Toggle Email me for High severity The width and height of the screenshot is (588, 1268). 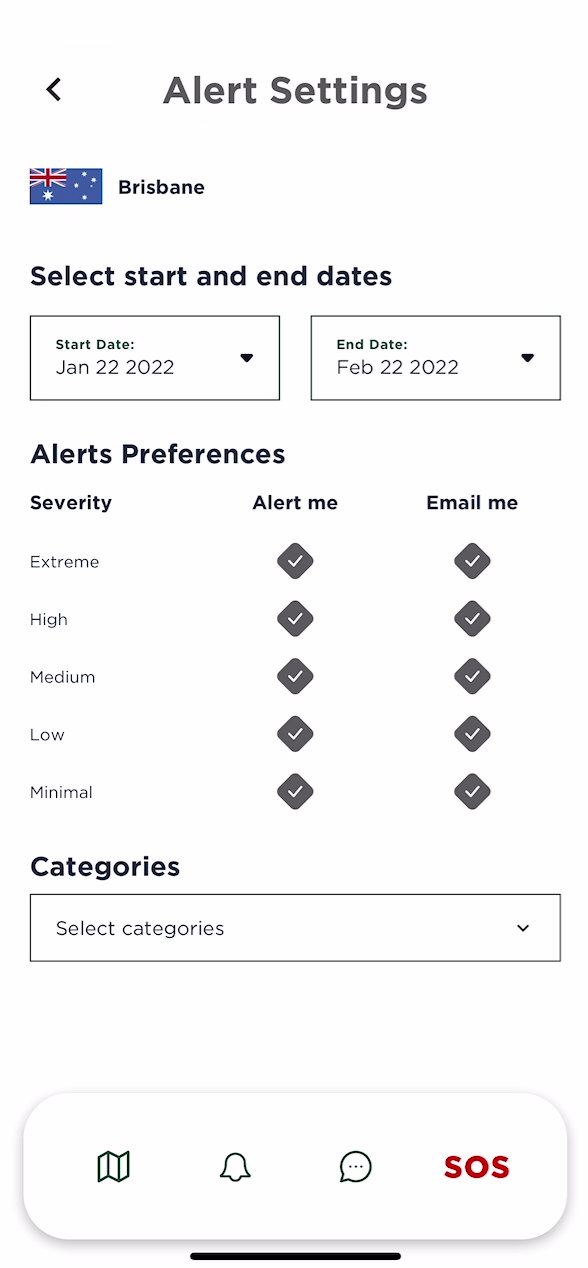[472, 618]
